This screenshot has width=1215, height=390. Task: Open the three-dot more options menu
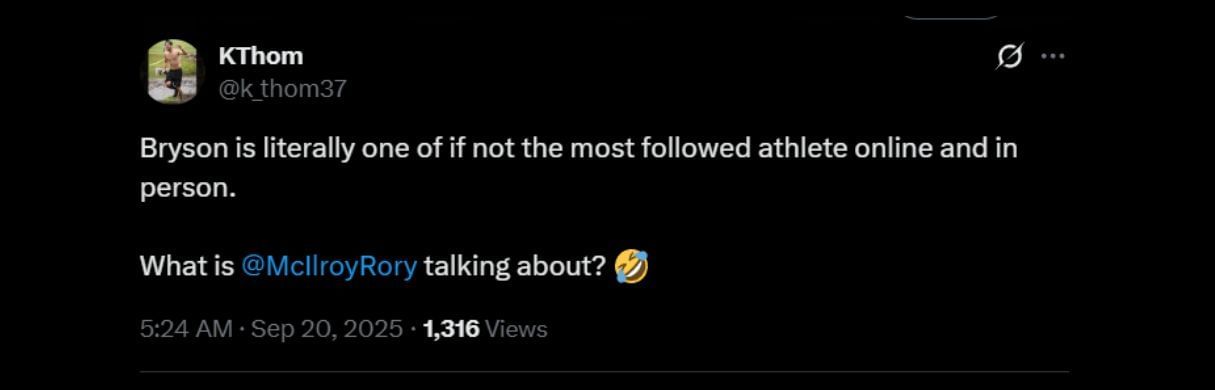click(x=1053, y=57)
